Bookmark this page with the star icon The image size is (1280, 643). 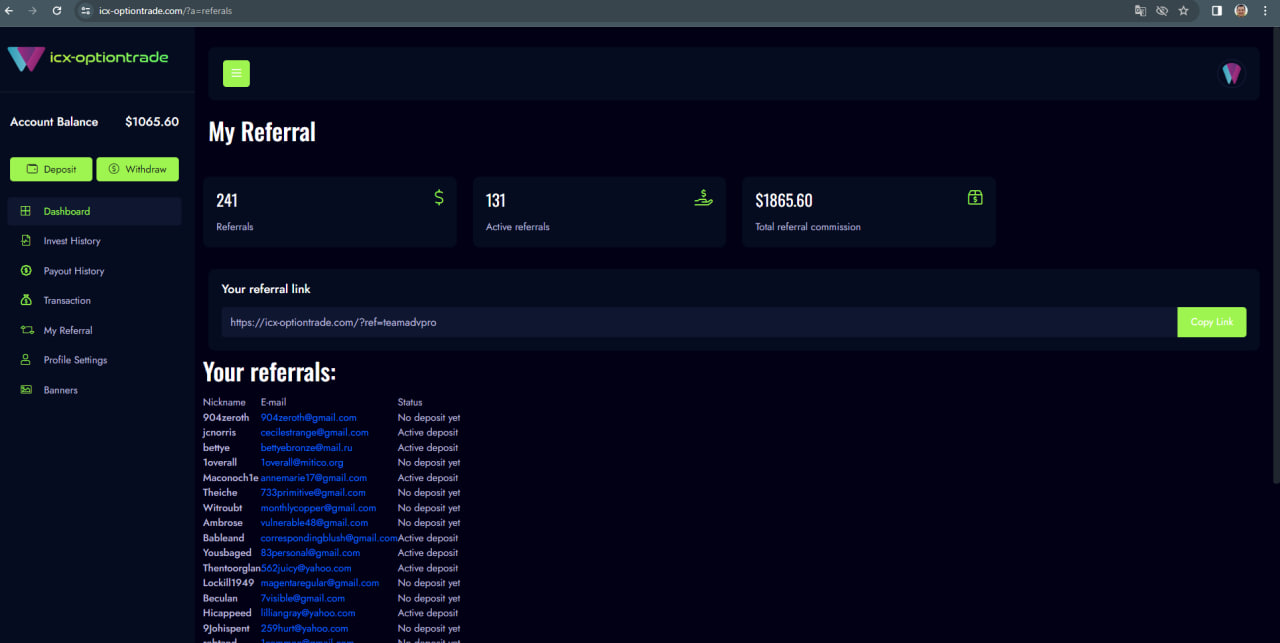tap(1184, 10)
